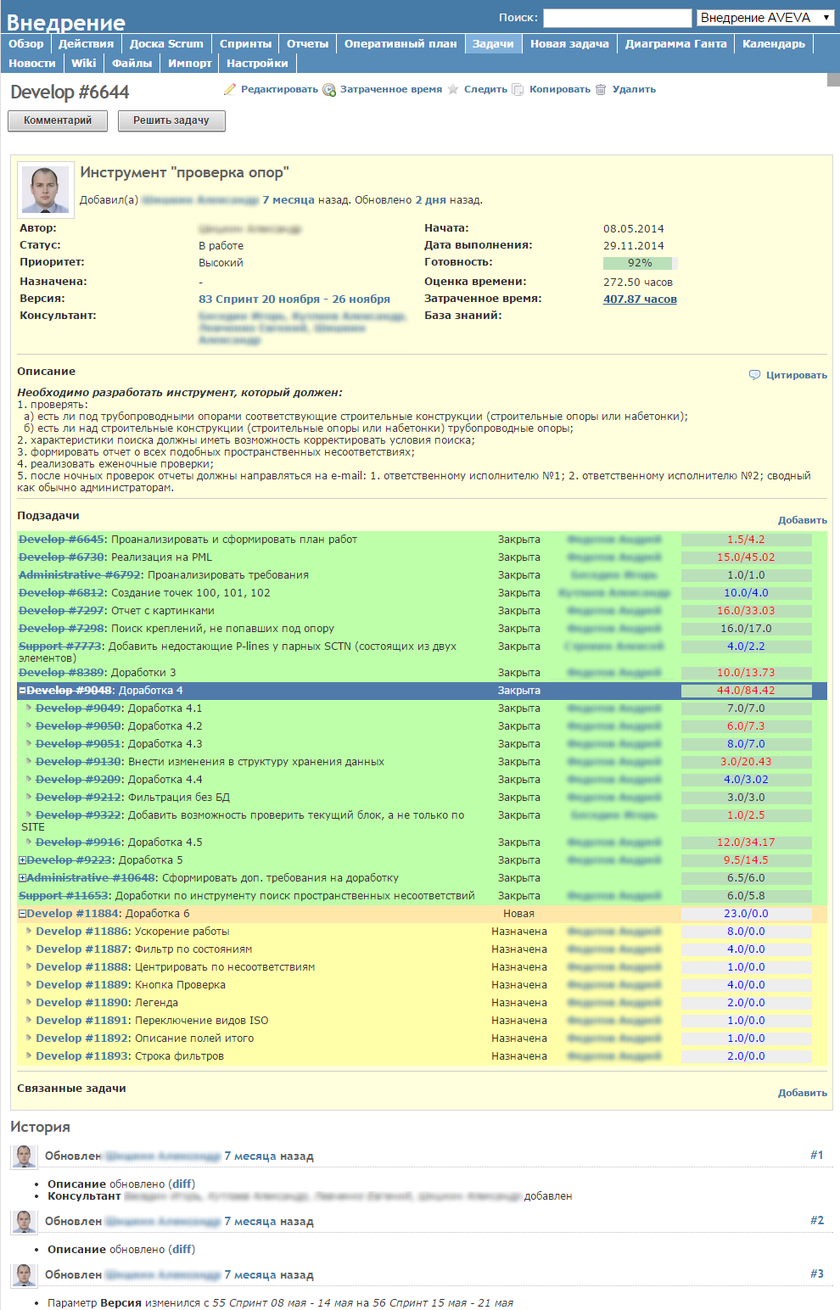Expand the Develop #9223 subtask tree
The width and height of the screenshot is (840, 1310).
click(23, 860)
